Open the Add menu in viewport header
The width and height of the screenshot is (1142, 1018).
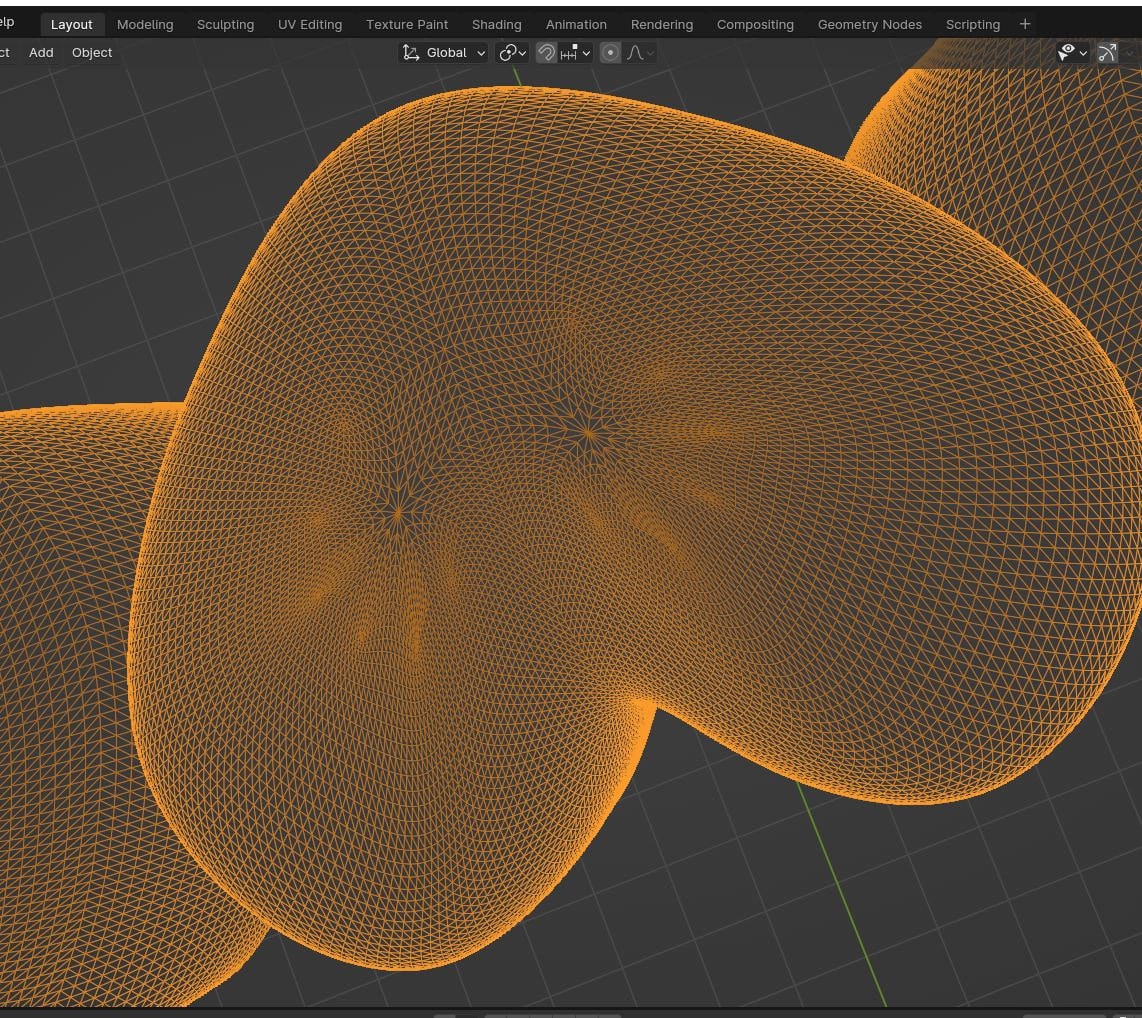[41, 52]
